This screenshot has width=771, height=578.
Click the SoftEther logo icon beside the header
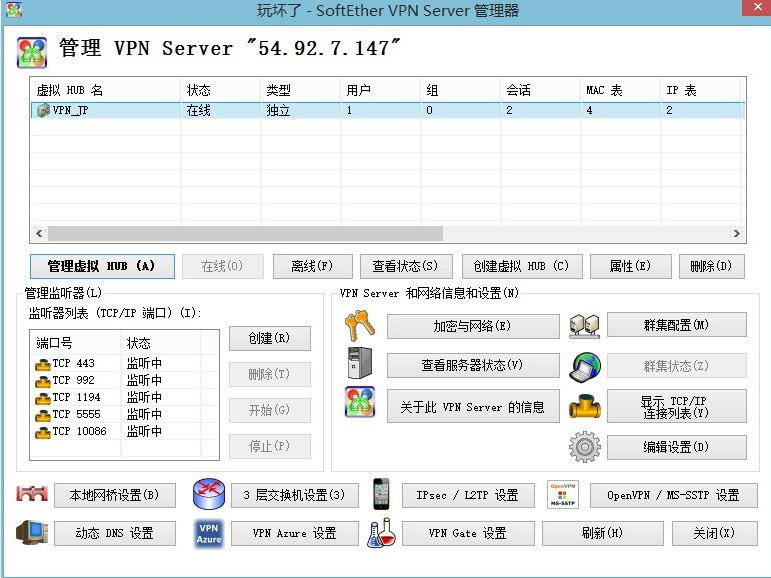(x=32, y=52)
